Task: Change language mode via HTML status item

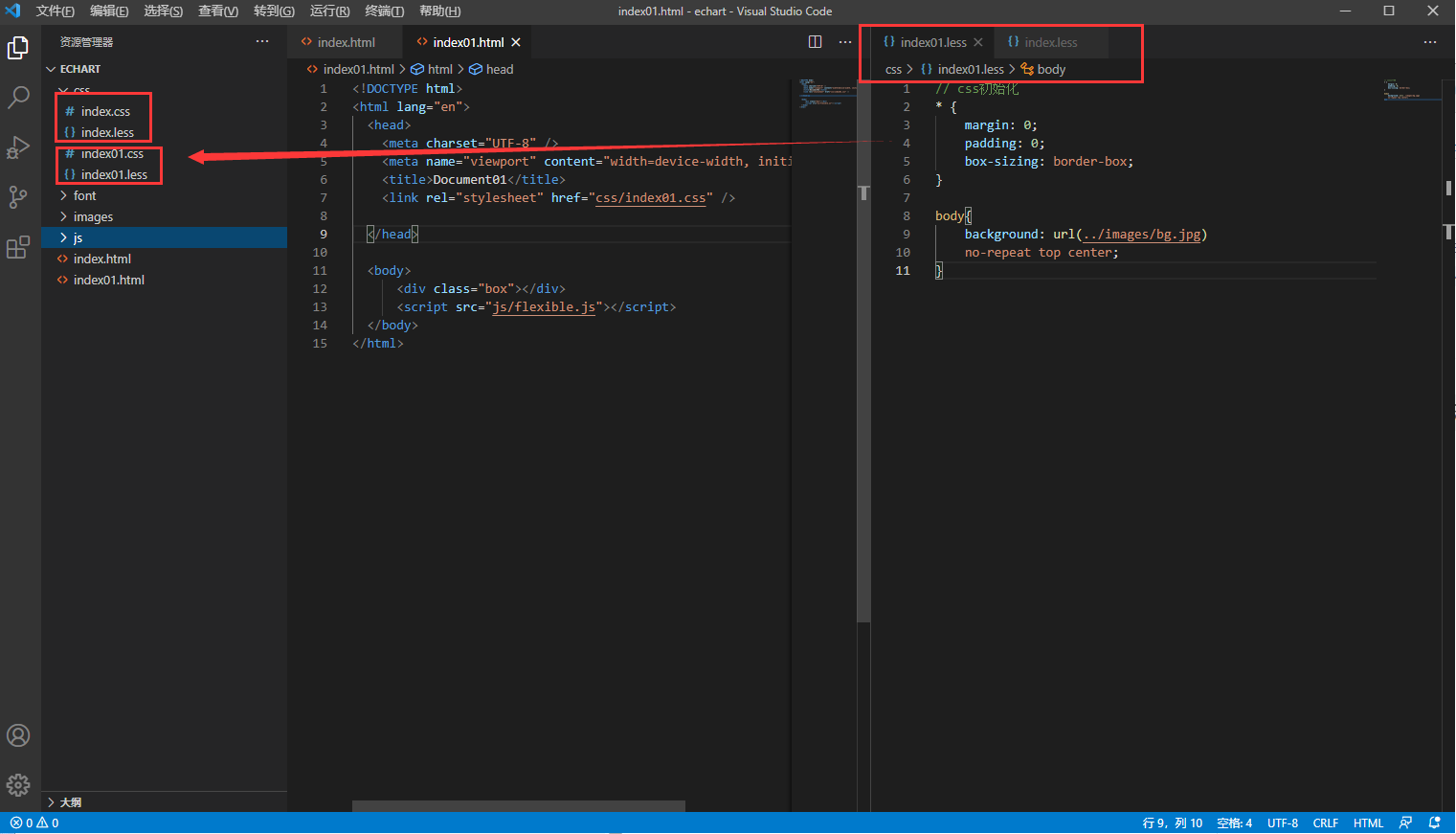Action: pyautogui.click(x=1368, y=823)
